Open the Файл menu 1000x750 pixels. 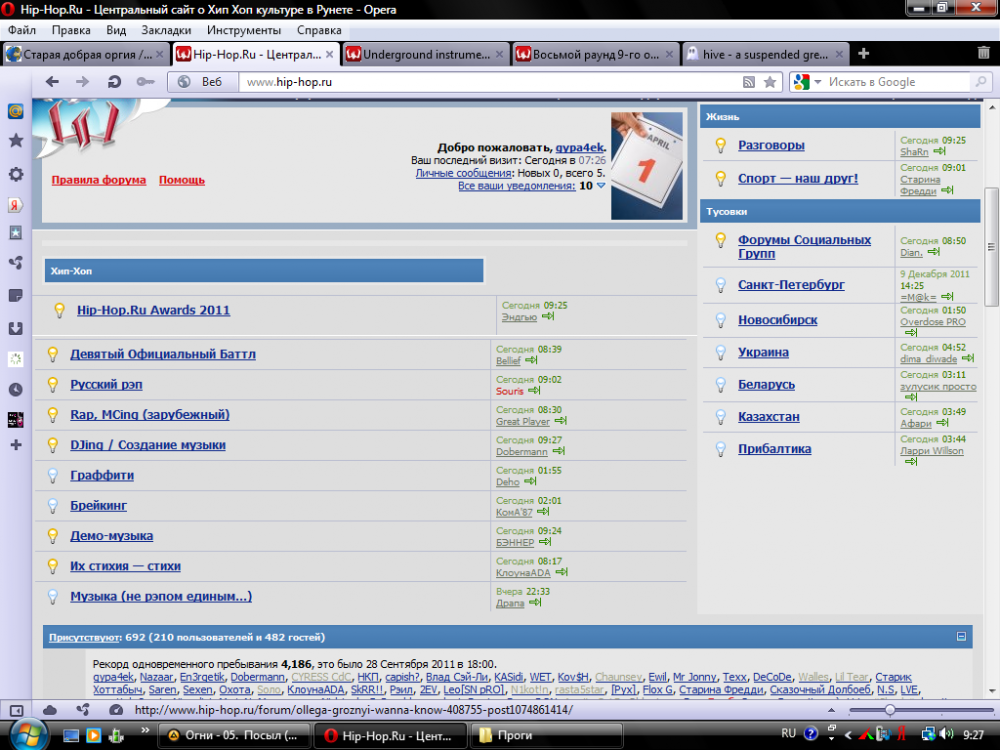(x=22, y=30)
